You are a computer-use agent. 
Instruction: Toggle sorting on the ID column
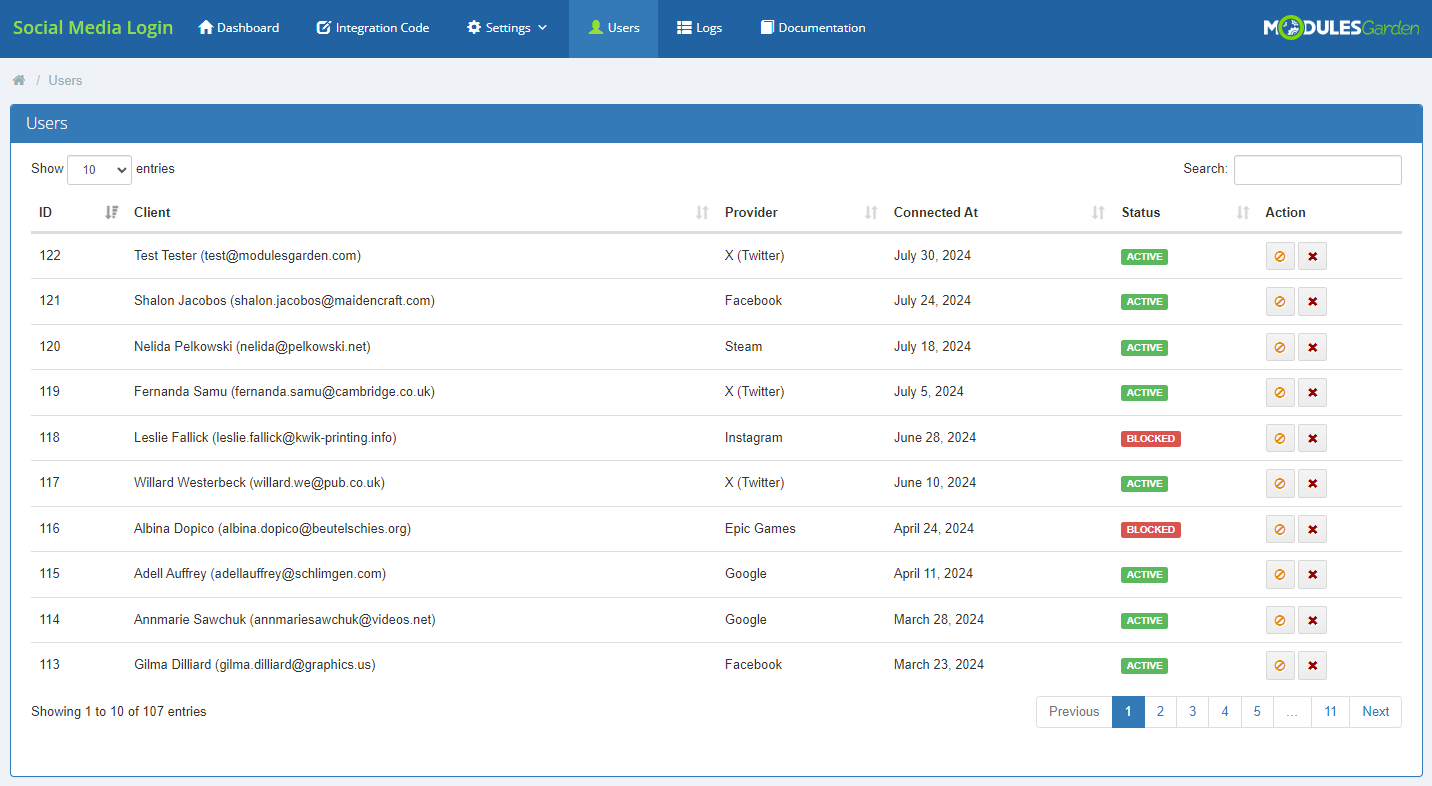point(112,212)
